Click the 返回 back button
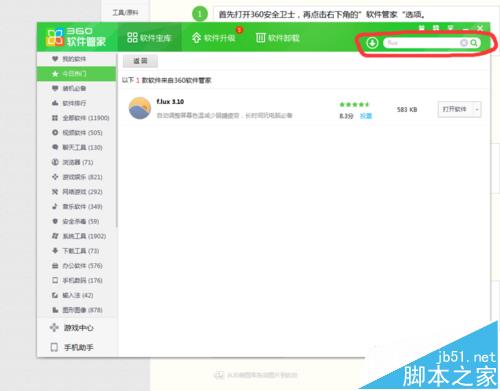 pos(140,61)
